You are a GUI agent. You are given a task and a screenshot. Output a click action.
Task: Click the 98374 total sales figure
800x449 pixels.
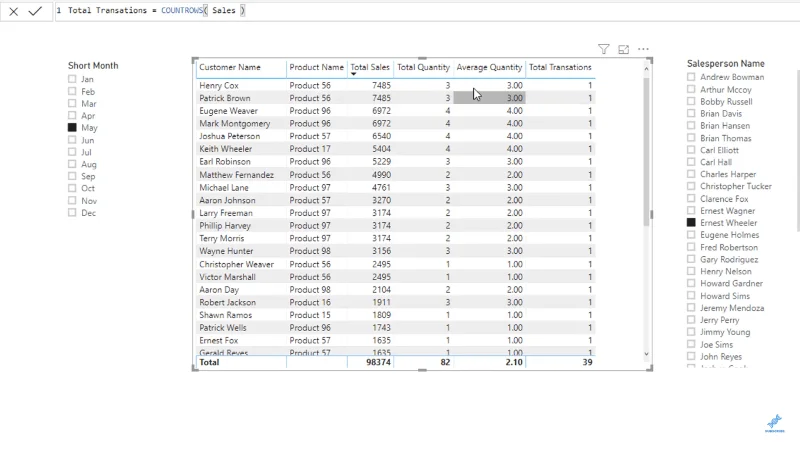tap(378, 362)
